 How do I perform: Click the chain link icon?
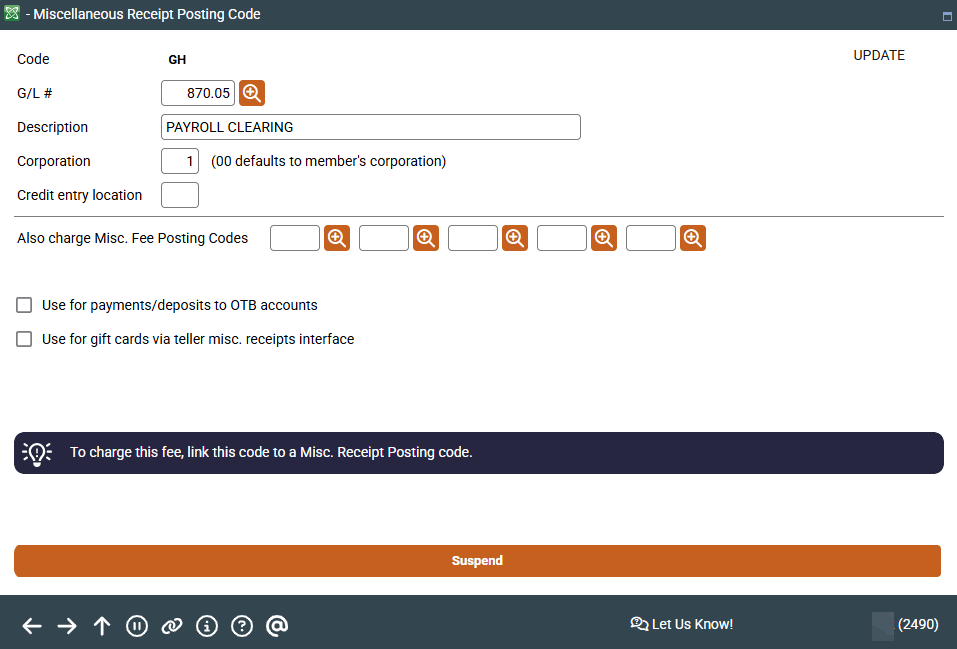[172, 626]
